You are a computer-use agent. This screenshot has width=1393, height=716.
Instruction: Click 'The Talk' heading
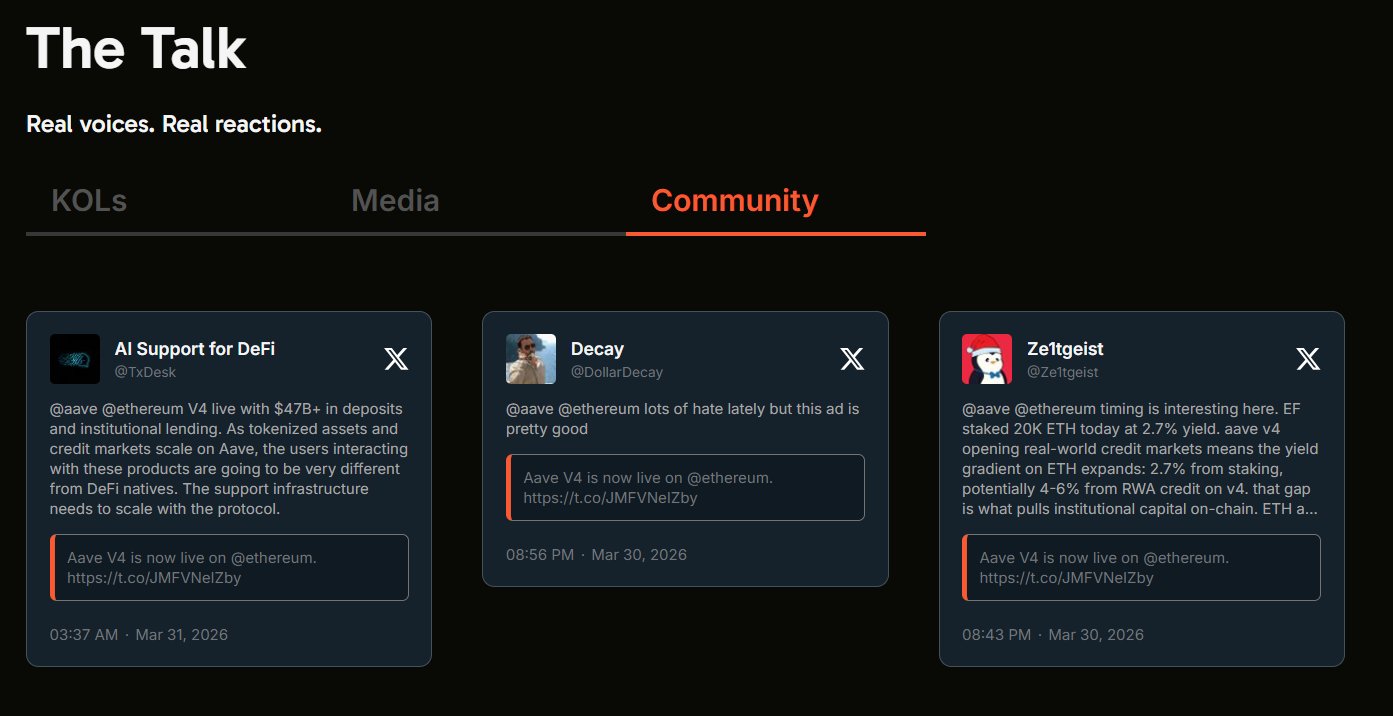136,48
